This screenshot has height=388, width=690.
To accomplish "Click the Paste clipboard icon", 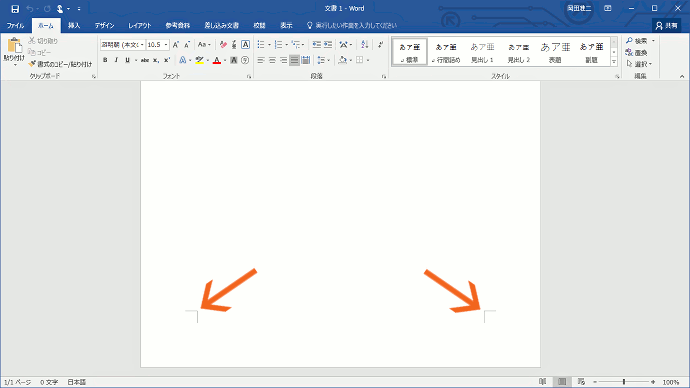I will tap(14, 46).
